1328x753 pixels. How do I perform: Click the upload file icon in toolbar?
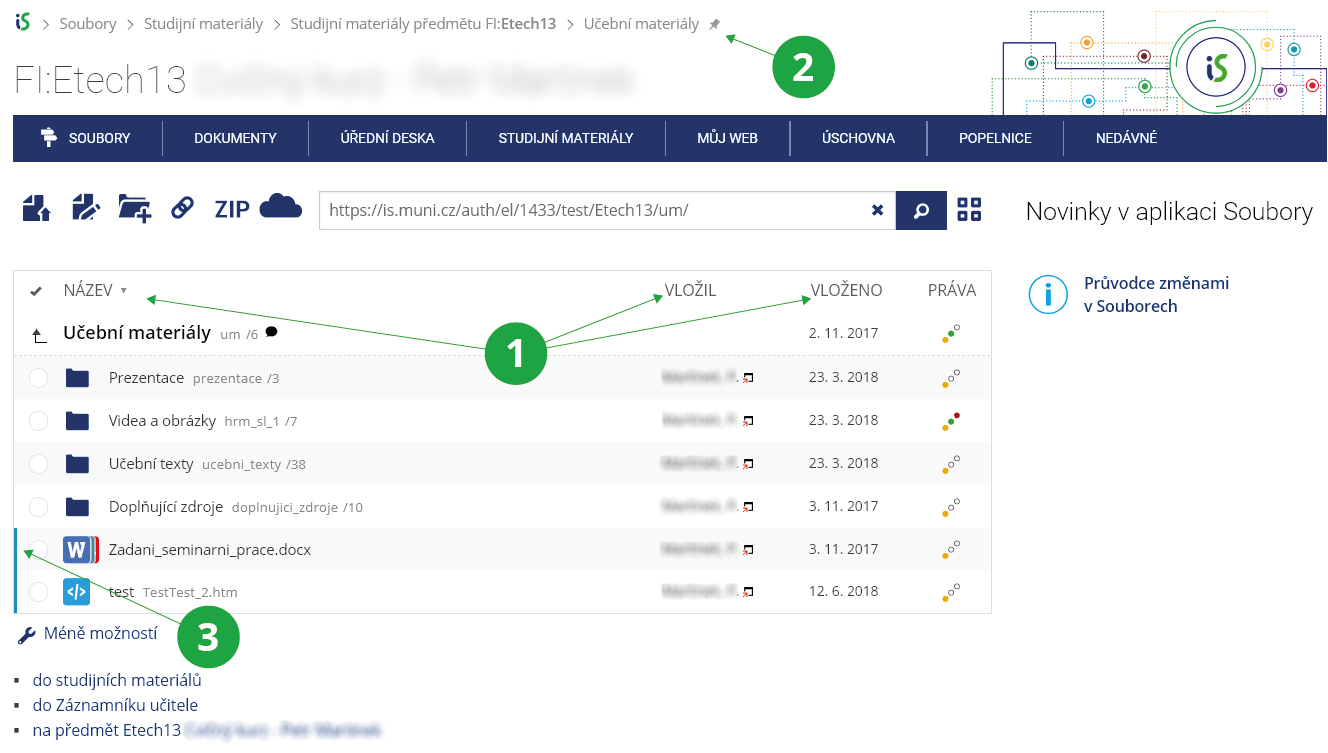pyautogui.click(x=36, y=208)
